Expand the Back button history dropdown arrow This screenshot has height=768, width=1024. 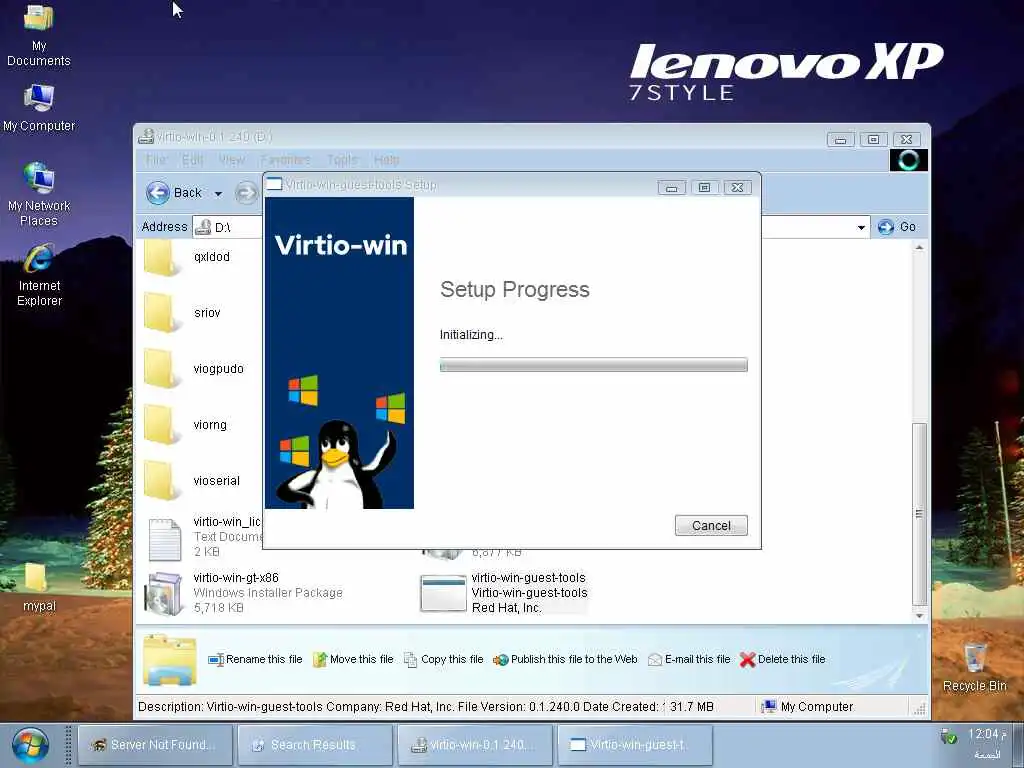point(218,193)
